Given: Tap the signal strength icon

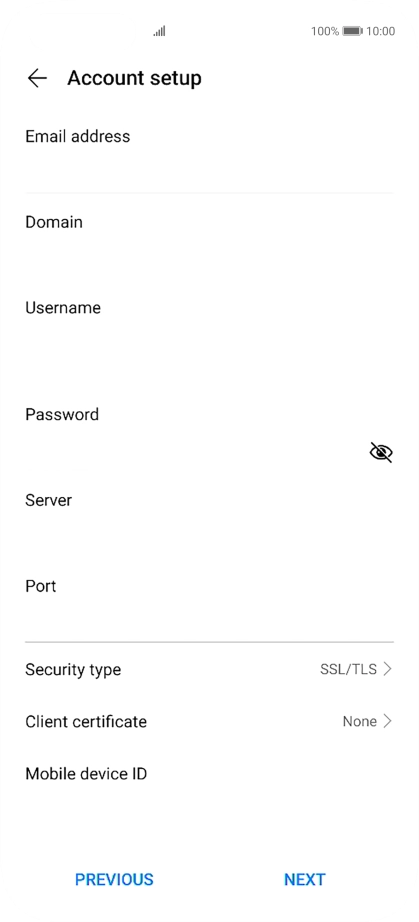Looking at the screenshot, I should coord(159,31).
